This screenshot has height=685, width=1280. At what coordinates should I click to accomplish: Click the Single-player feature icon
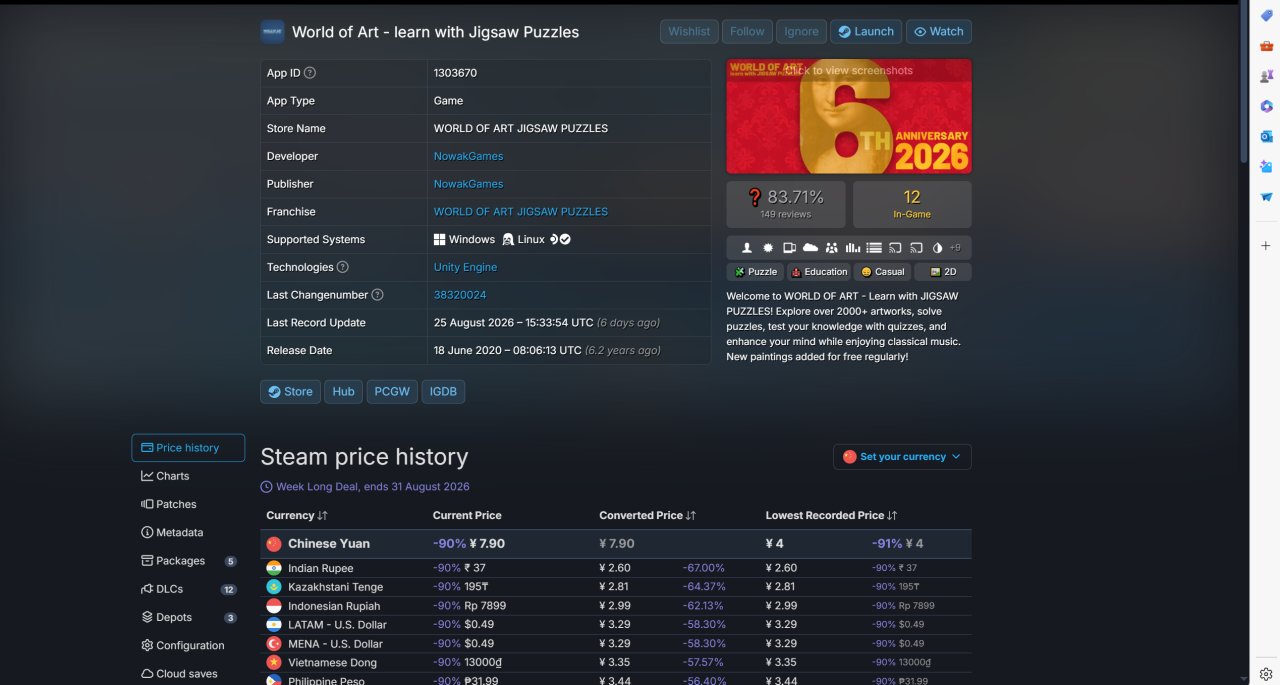pyautogui.click(x=746, y=247)
